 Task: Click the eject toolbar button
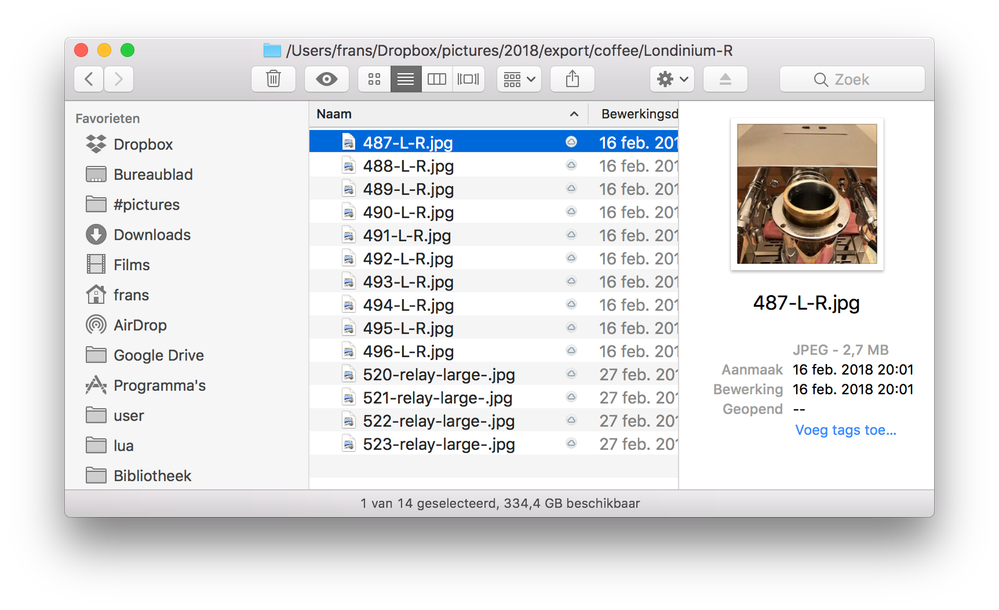(x=725, y=79)
